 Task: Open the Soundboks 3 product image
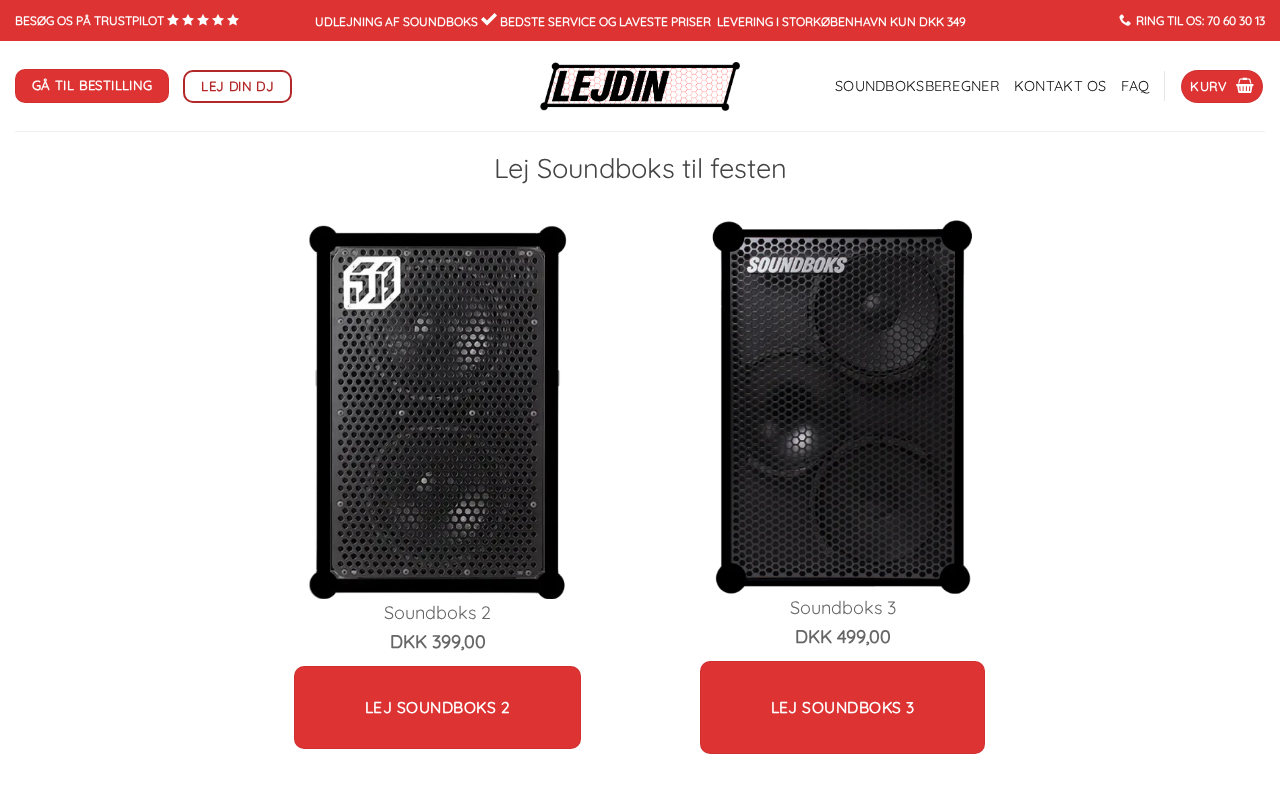(842, 407)
